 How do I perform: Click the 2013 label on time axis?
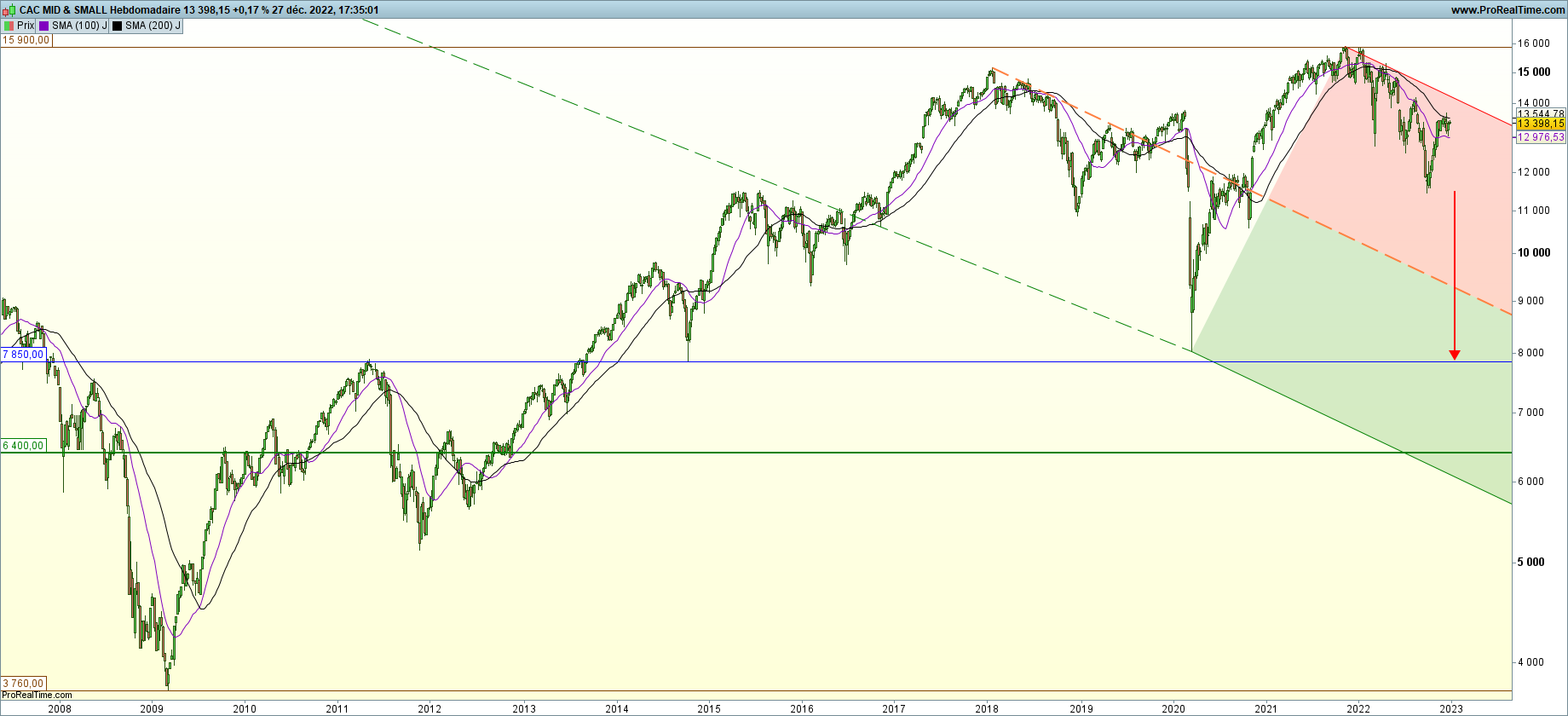[x=524, y=708]
